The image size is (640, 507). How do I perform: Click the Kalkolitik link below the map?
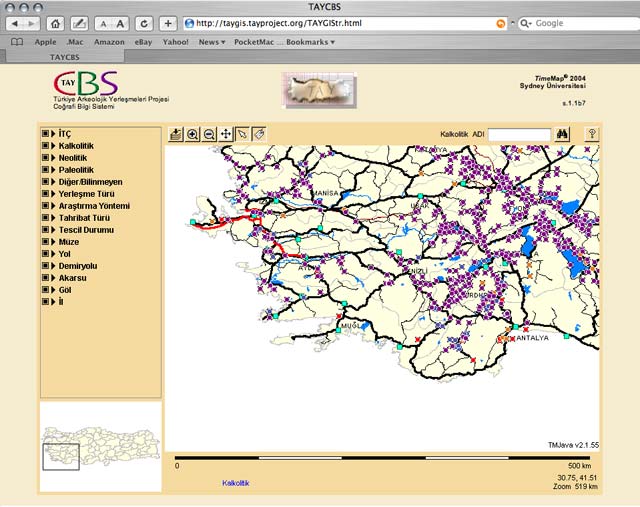[235, 483]
